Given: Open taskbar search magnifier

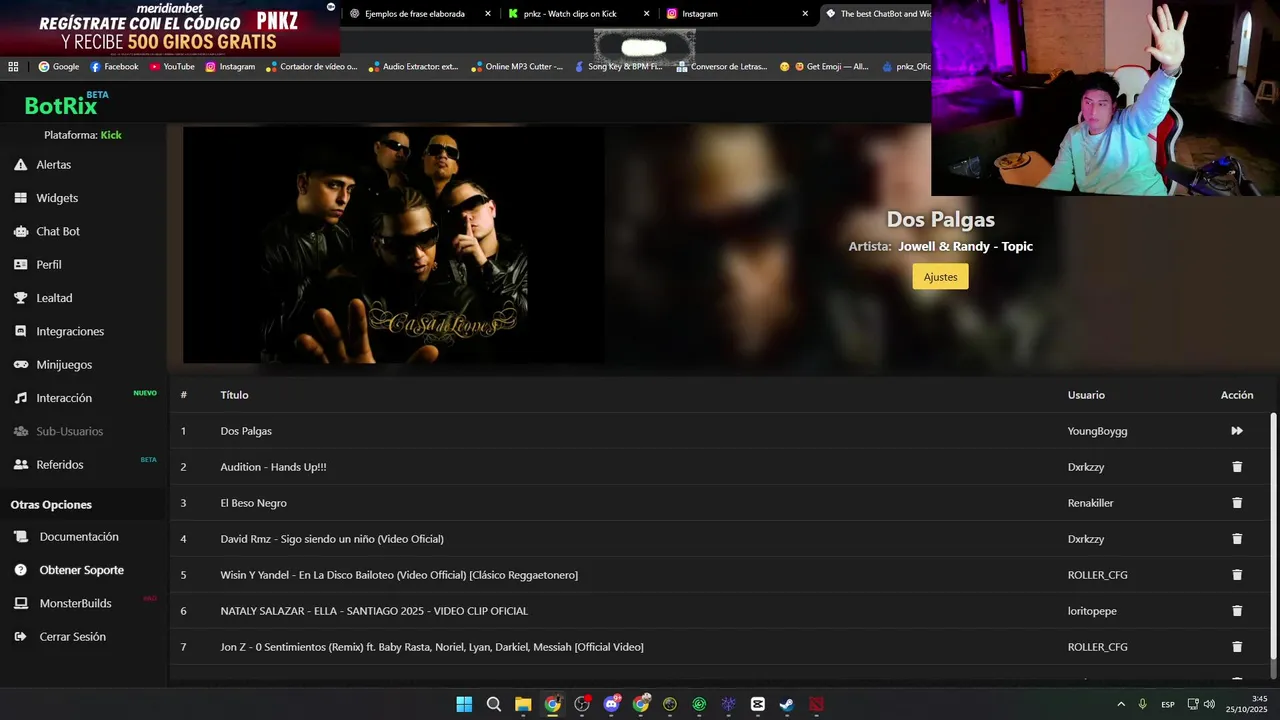Looking at the screenshot, I should point(494,704).
